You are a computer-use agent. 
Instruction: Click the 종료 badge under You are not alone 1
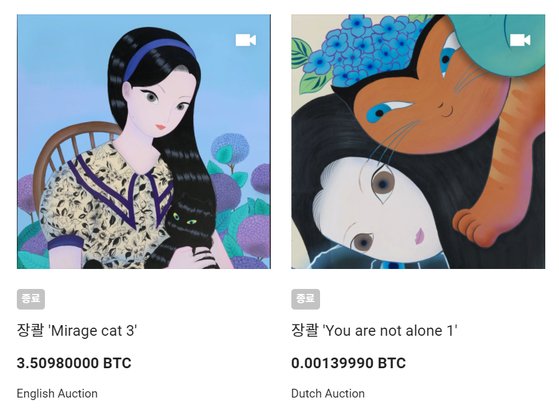pos(306,299)
